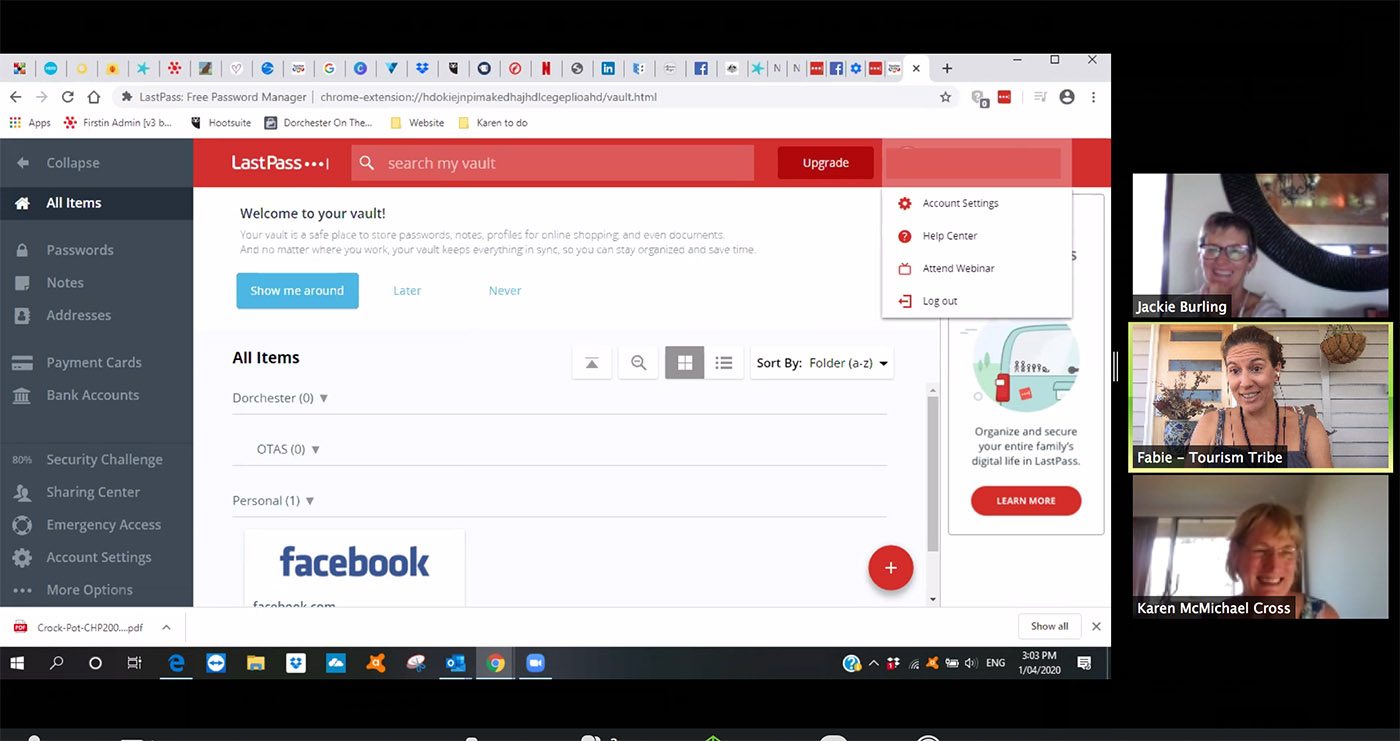Open the Payment Cards section

pos(77,362)
